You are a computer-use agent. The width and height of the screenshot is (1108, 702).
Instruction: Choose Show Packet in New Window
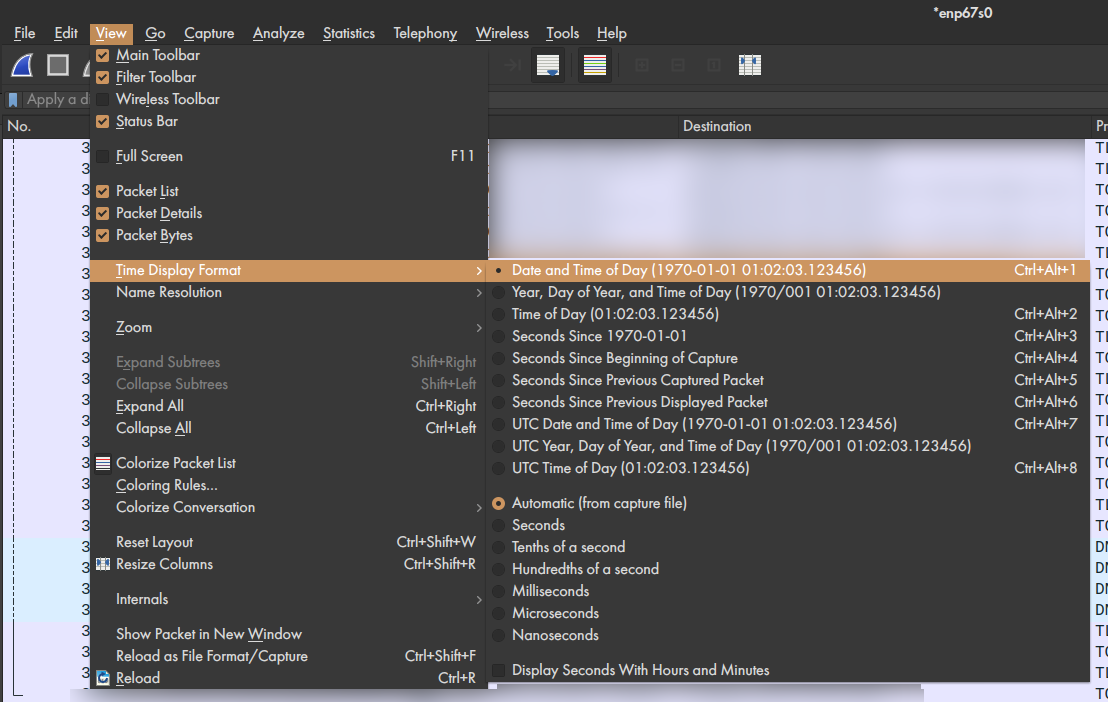[x=289, y=634]
